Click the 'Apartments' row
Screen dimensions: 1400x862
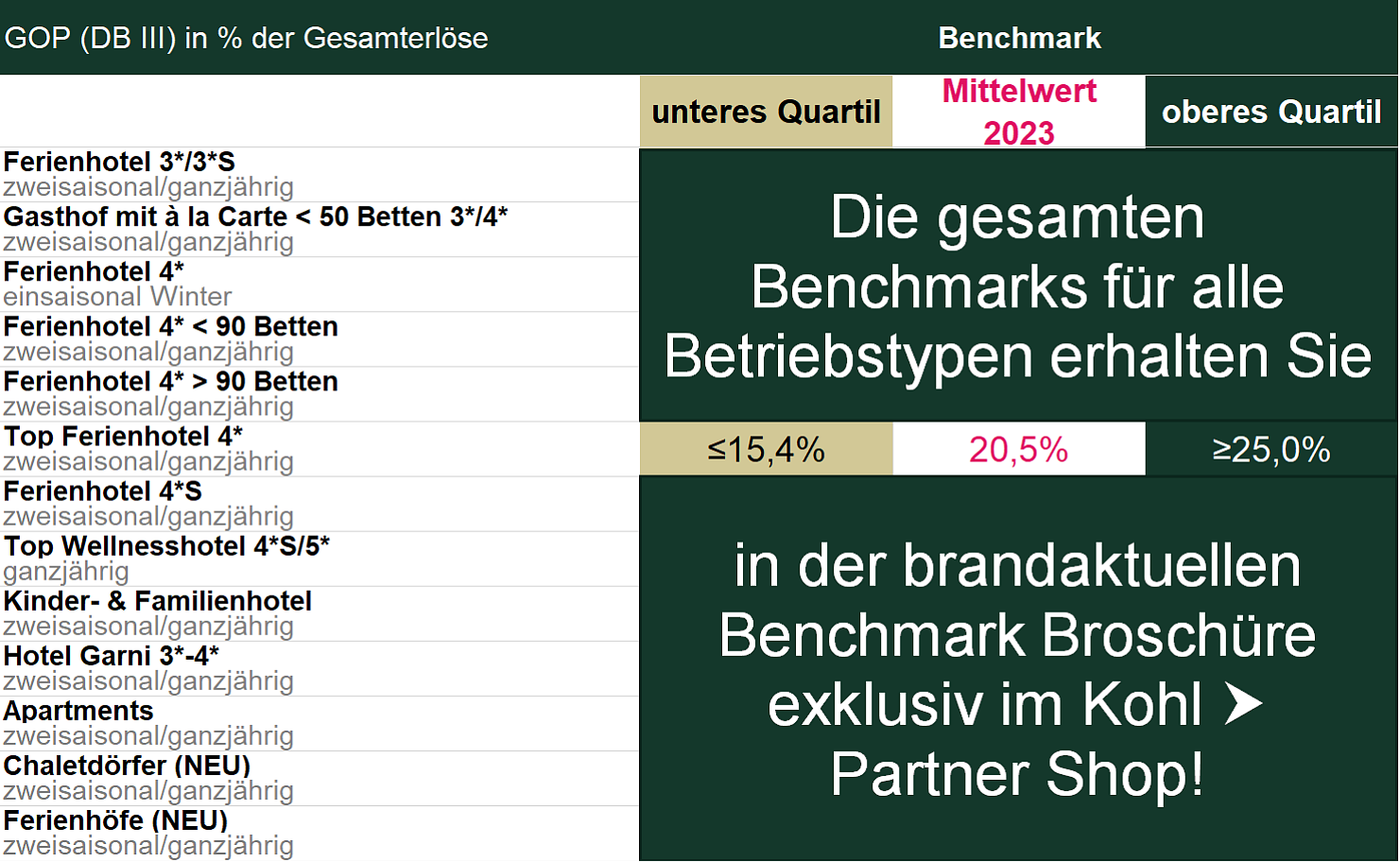[320, 723]
